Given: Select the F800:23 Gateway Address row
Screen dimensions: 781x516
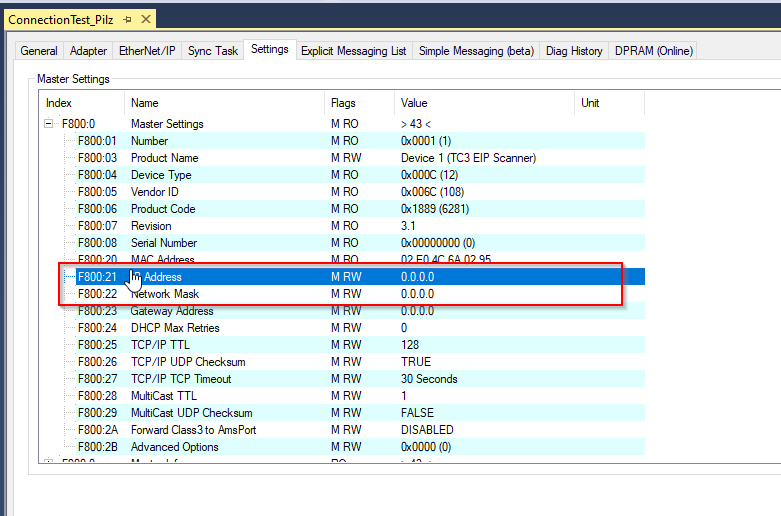Looking at the screenshot, I should [x=342, y=311].
